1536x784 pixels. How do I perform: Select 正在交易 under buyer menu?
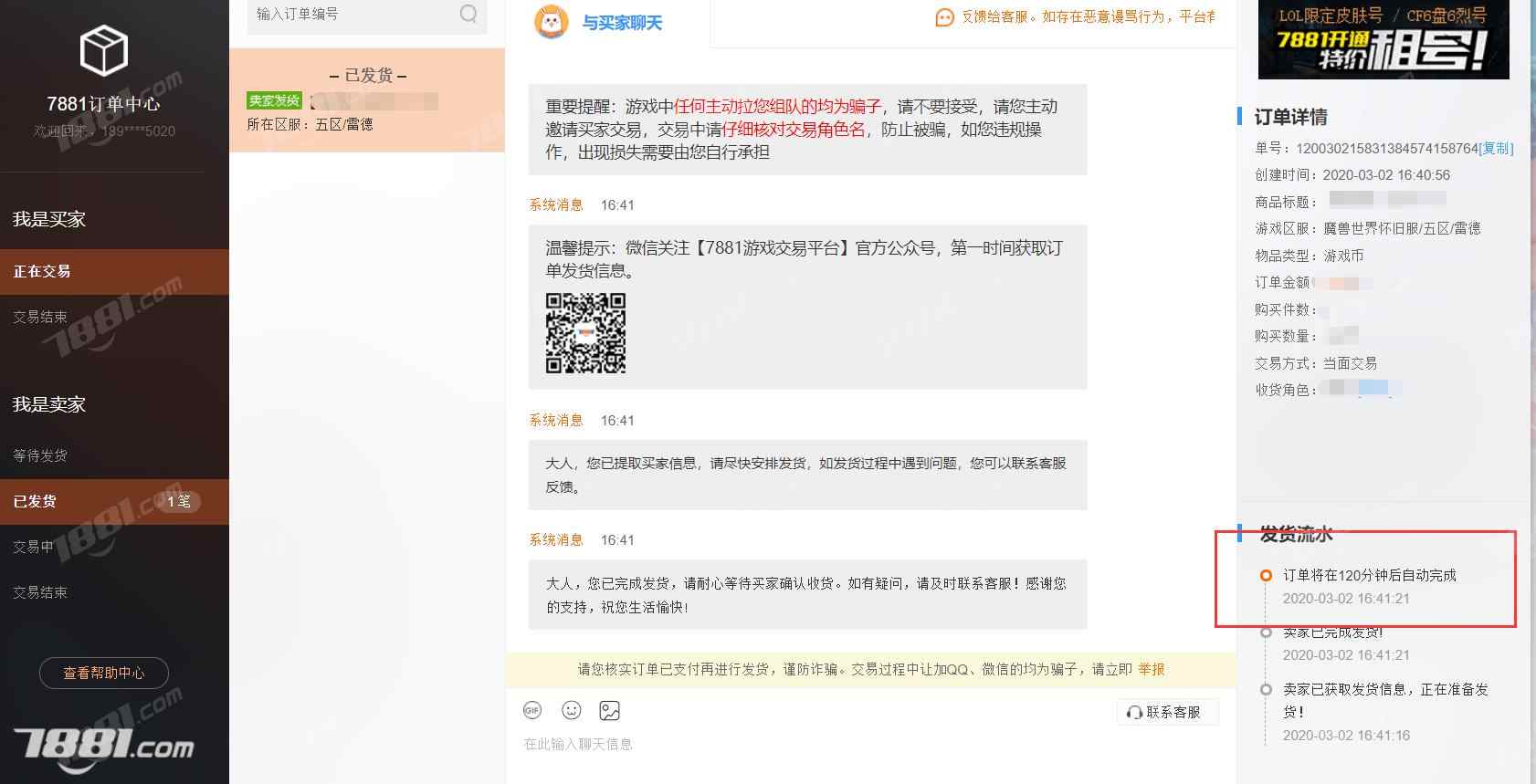click(114, 271)
